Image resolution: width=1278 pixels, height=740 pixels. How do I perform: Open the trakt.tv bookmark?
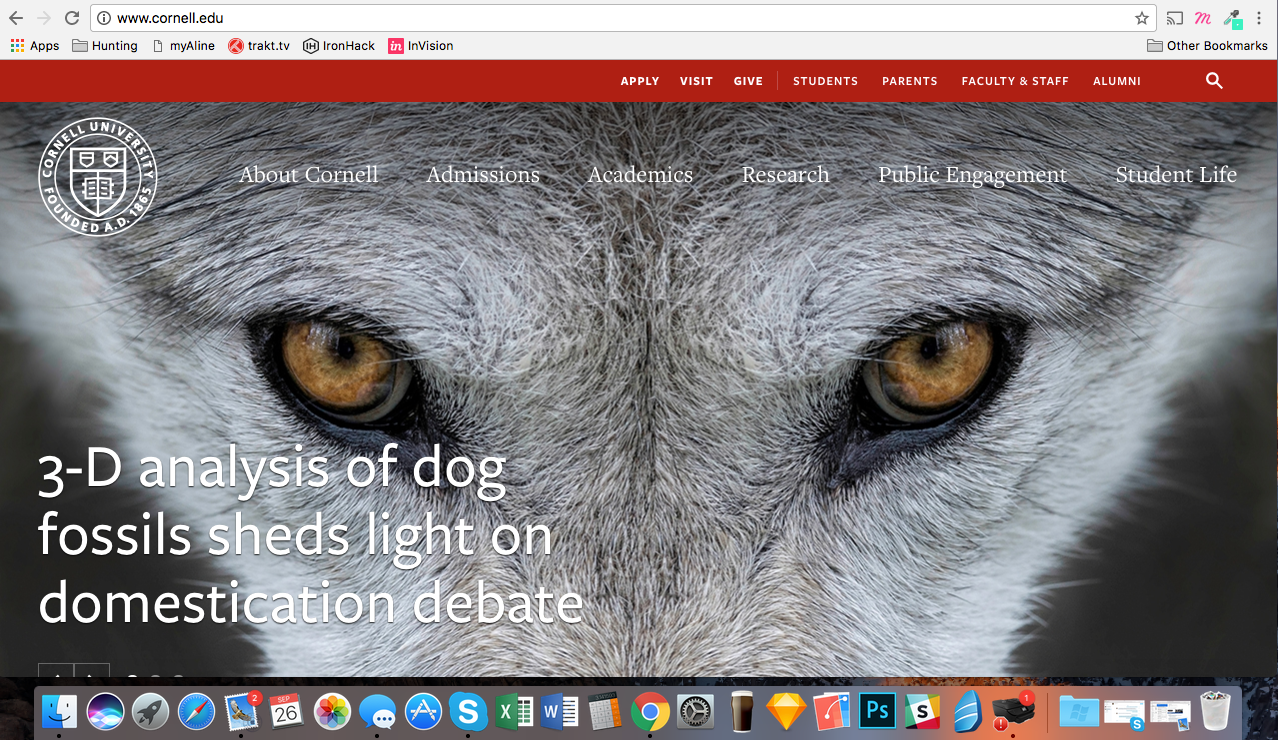click(x=259, y=45)
